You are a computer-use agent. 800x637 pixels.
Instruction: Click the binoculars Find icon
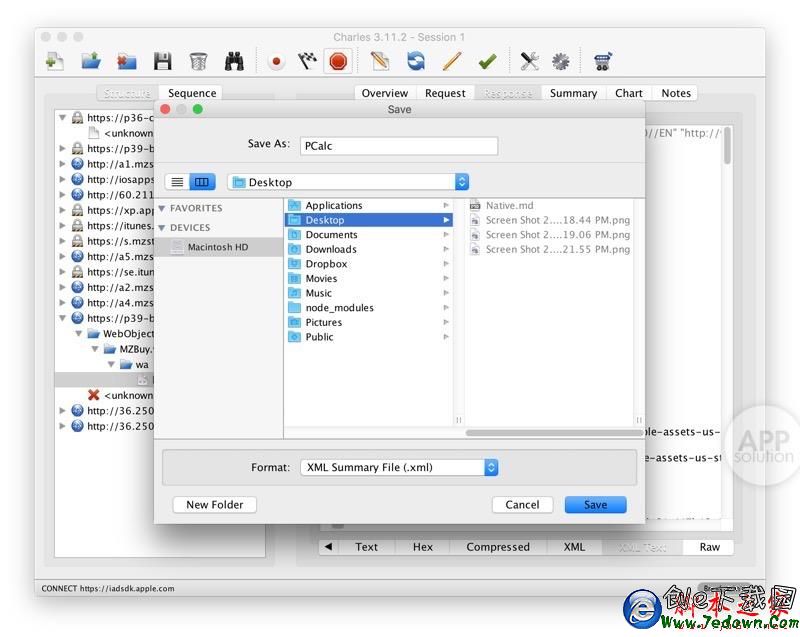235,62
